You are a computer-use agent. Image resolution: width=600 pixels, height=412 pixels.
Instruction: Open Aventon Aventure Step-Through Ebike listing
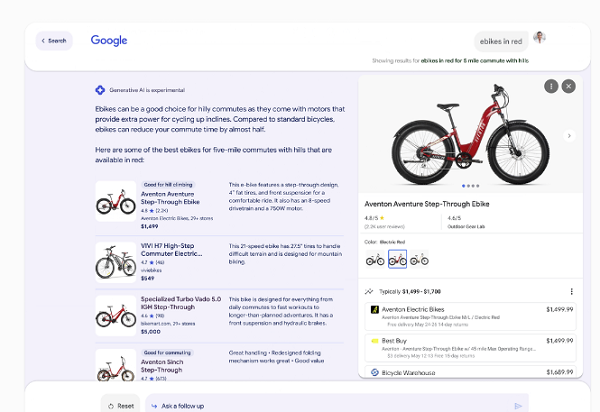(x=170, y=200)
